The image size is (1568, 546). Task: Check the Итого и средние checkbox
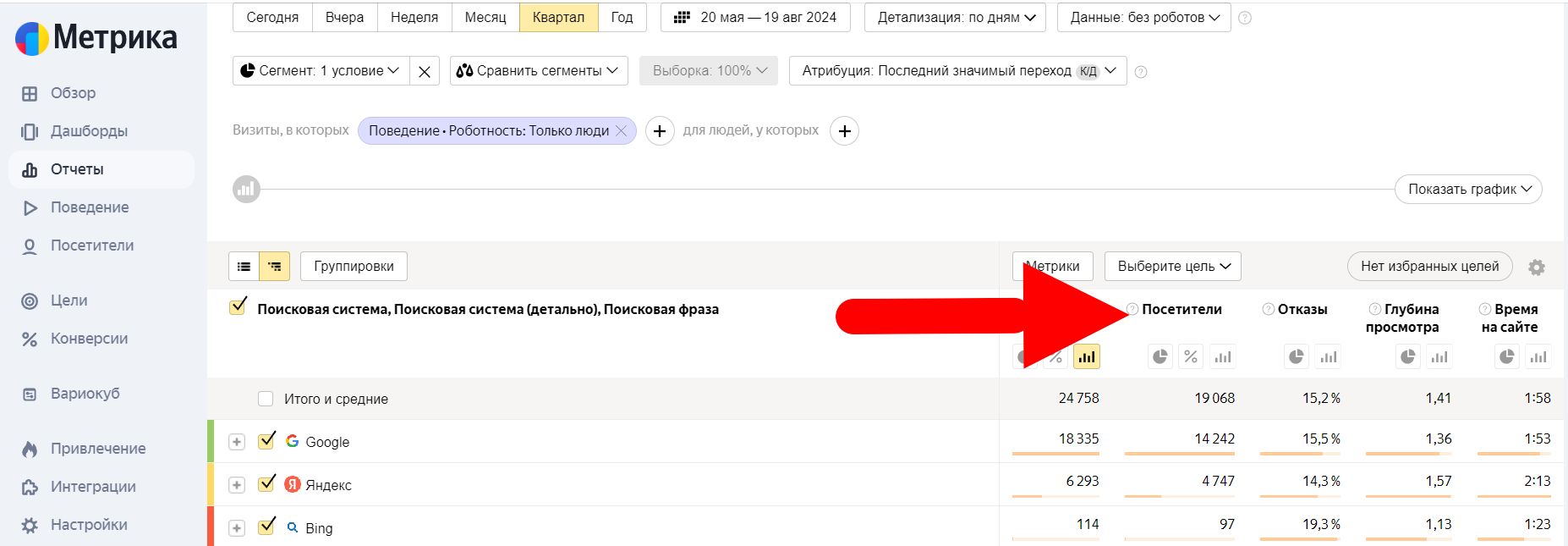[x=266, y=399]
